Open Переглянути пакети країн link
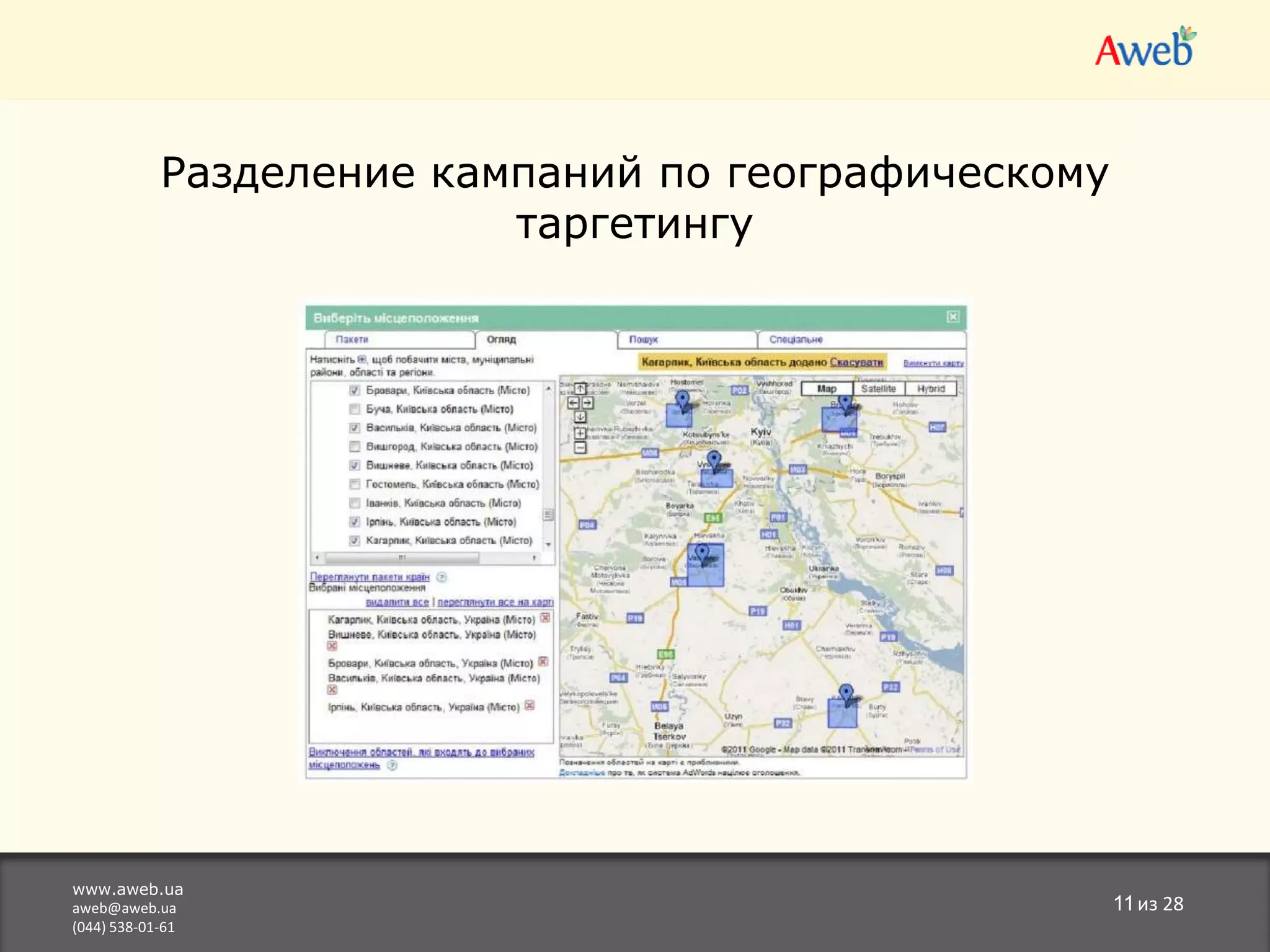The height and width of the screenshot is (952, 1270). (x=370, y=577)
